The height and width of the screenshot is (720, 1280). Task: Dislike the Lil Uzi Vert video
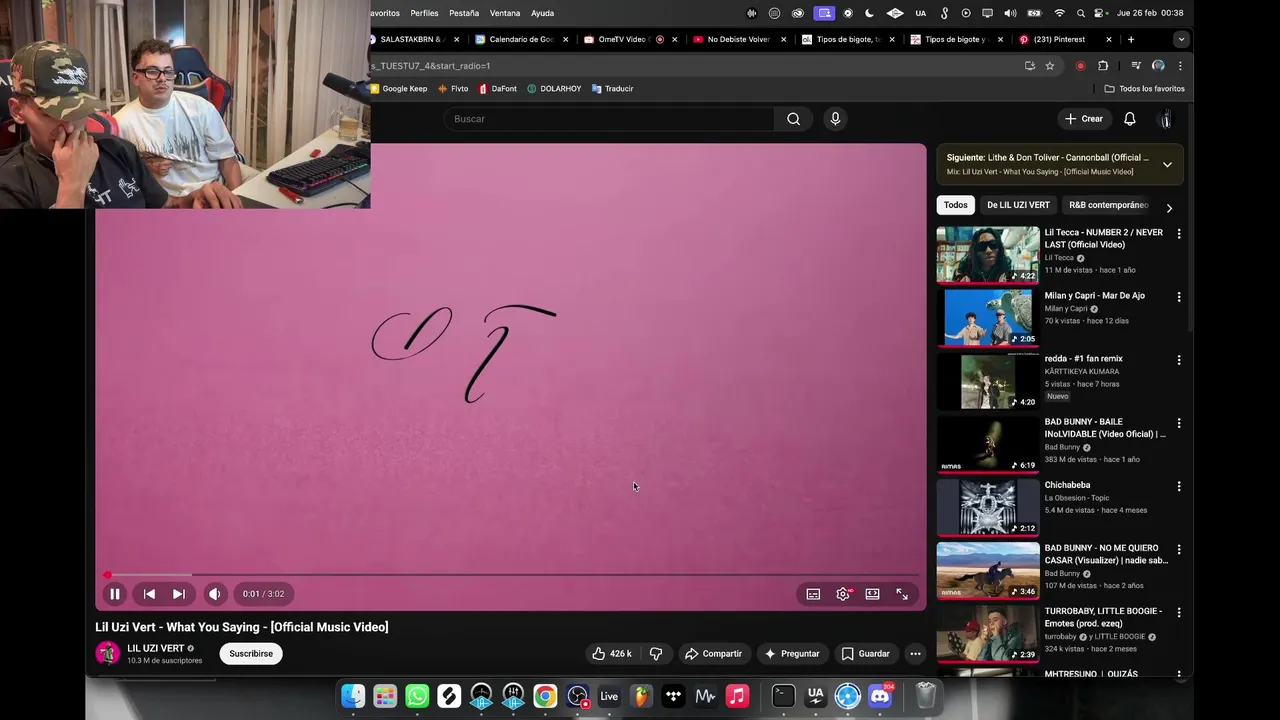pos(656,654)
